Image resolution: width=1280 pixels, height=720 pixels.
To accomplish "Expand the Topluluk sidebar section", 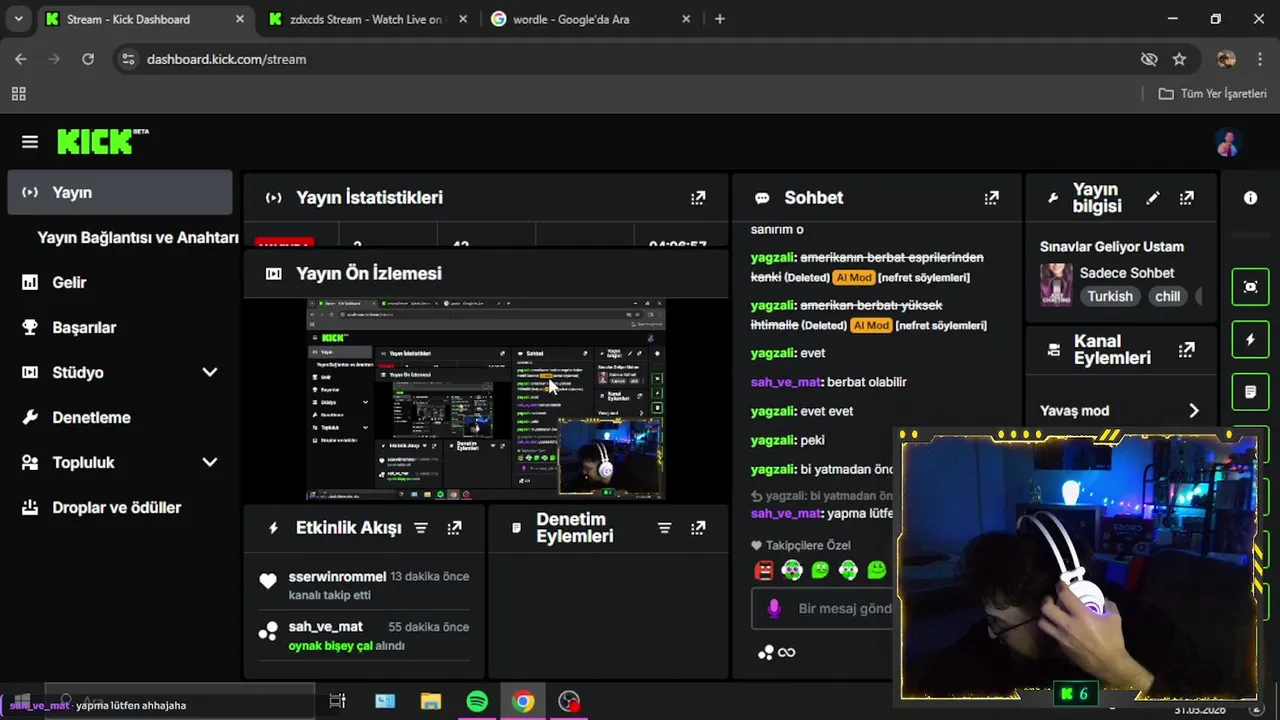I will (209, 463).
